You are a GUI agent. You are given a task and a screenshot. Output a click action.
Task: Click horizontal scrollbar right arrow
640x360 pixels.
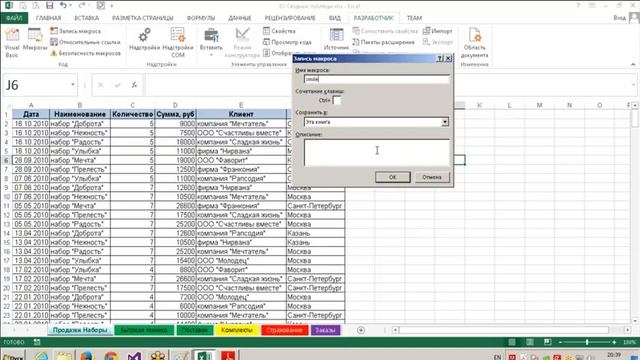627,330
